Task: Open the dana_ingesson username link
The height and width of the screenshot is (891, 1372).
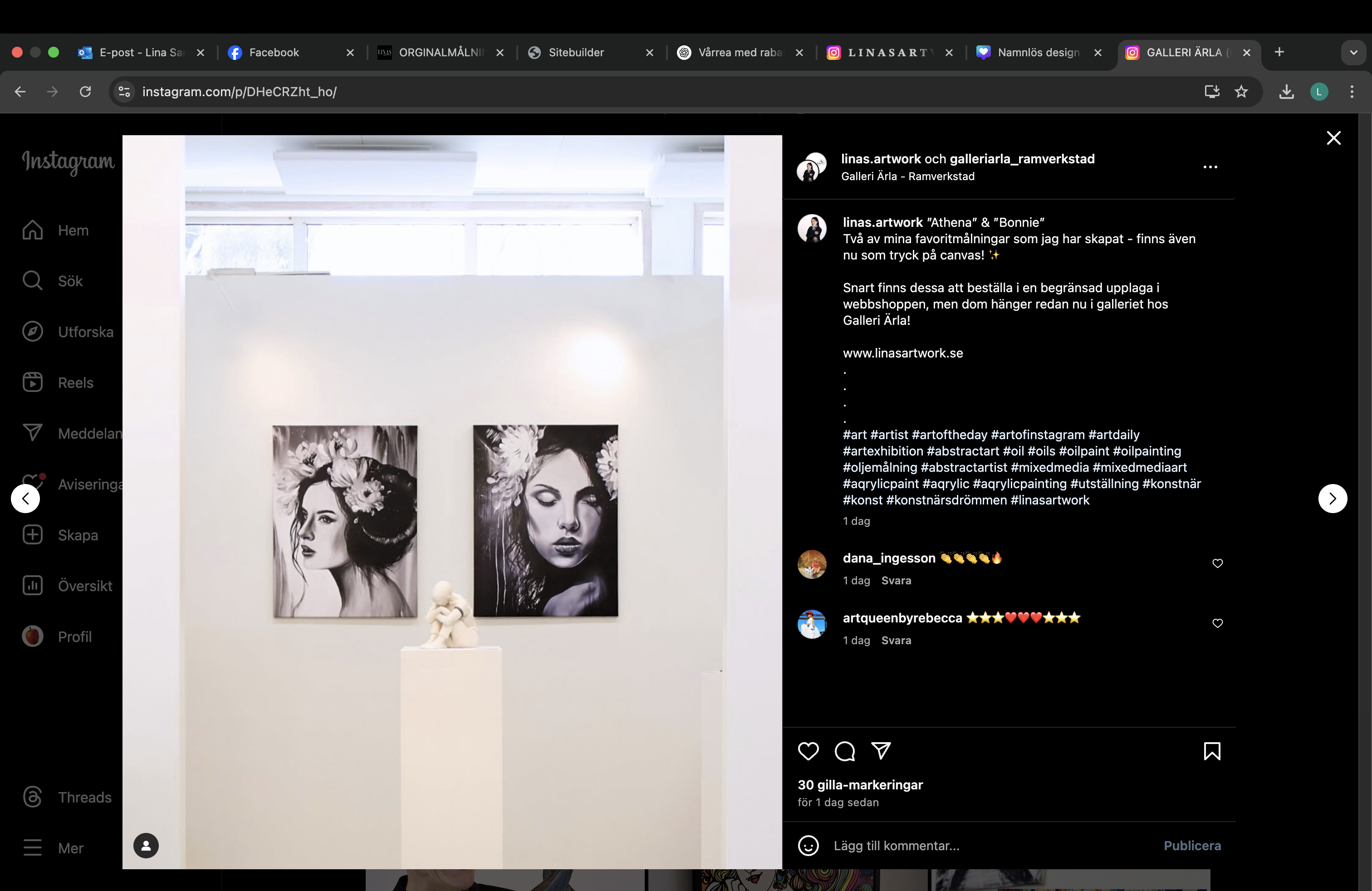Action: [888, 558]
